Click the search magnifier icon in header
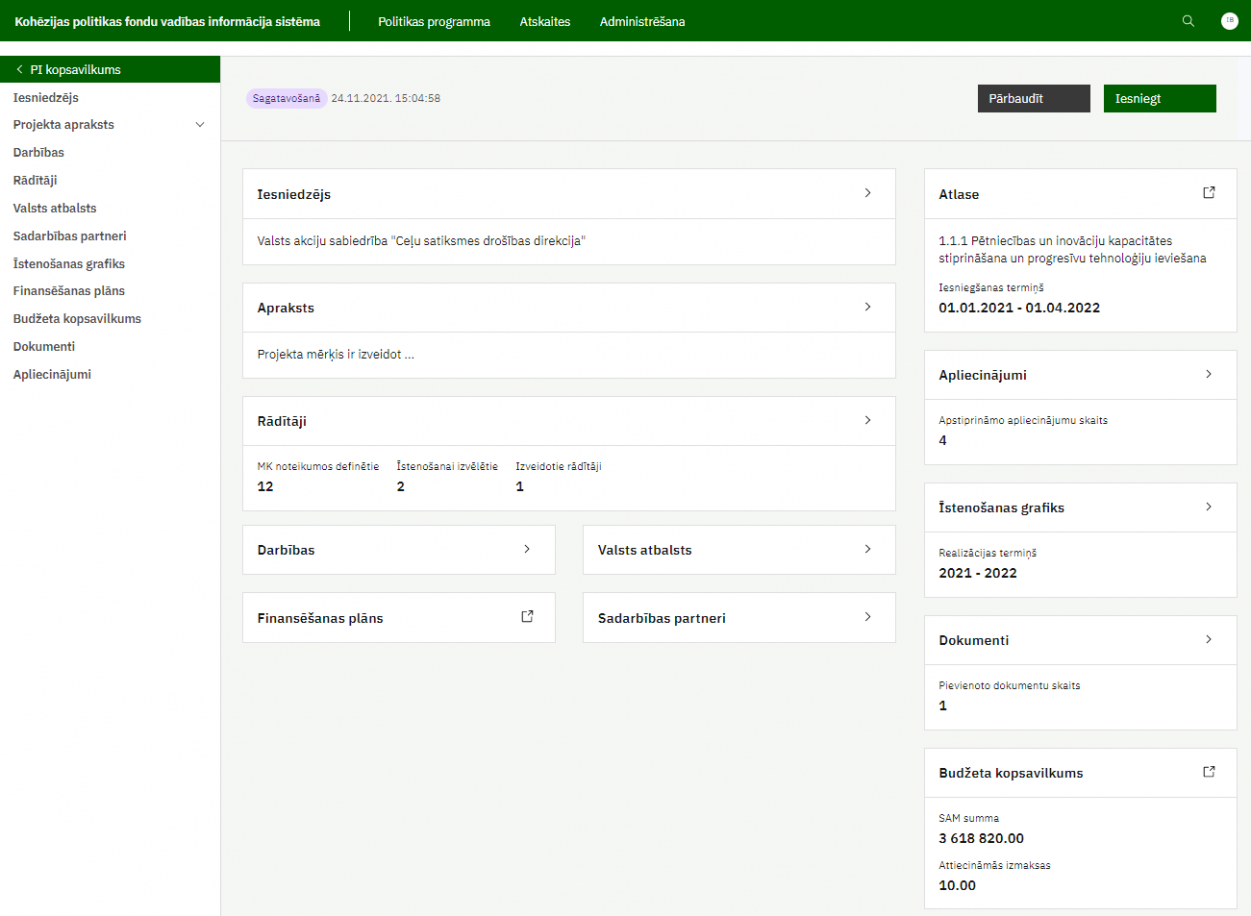 (1188, 21)
